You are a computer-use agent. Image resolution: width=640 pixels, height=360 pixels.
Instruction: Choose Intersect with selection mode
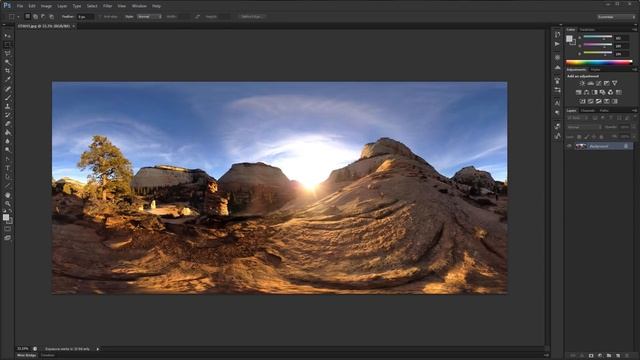click(x=51, y=17)
